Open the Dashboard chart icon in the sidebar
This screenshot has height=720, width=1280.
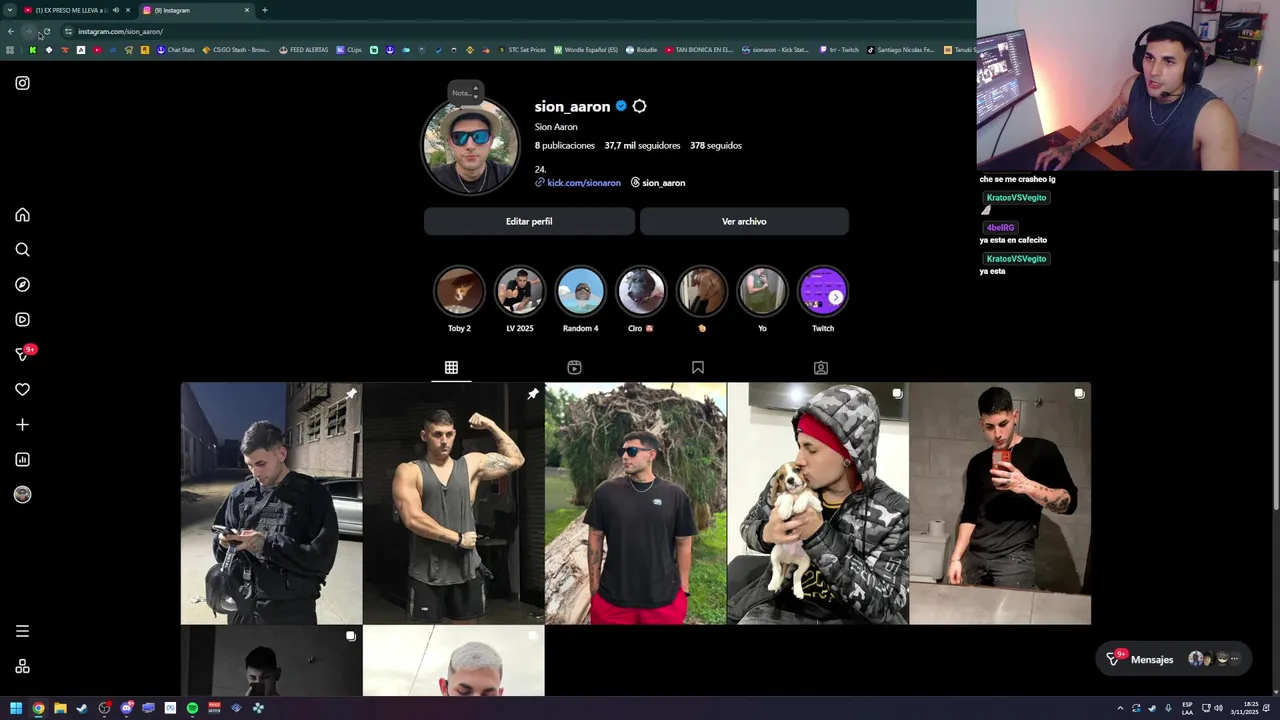[x=22, y=460]
